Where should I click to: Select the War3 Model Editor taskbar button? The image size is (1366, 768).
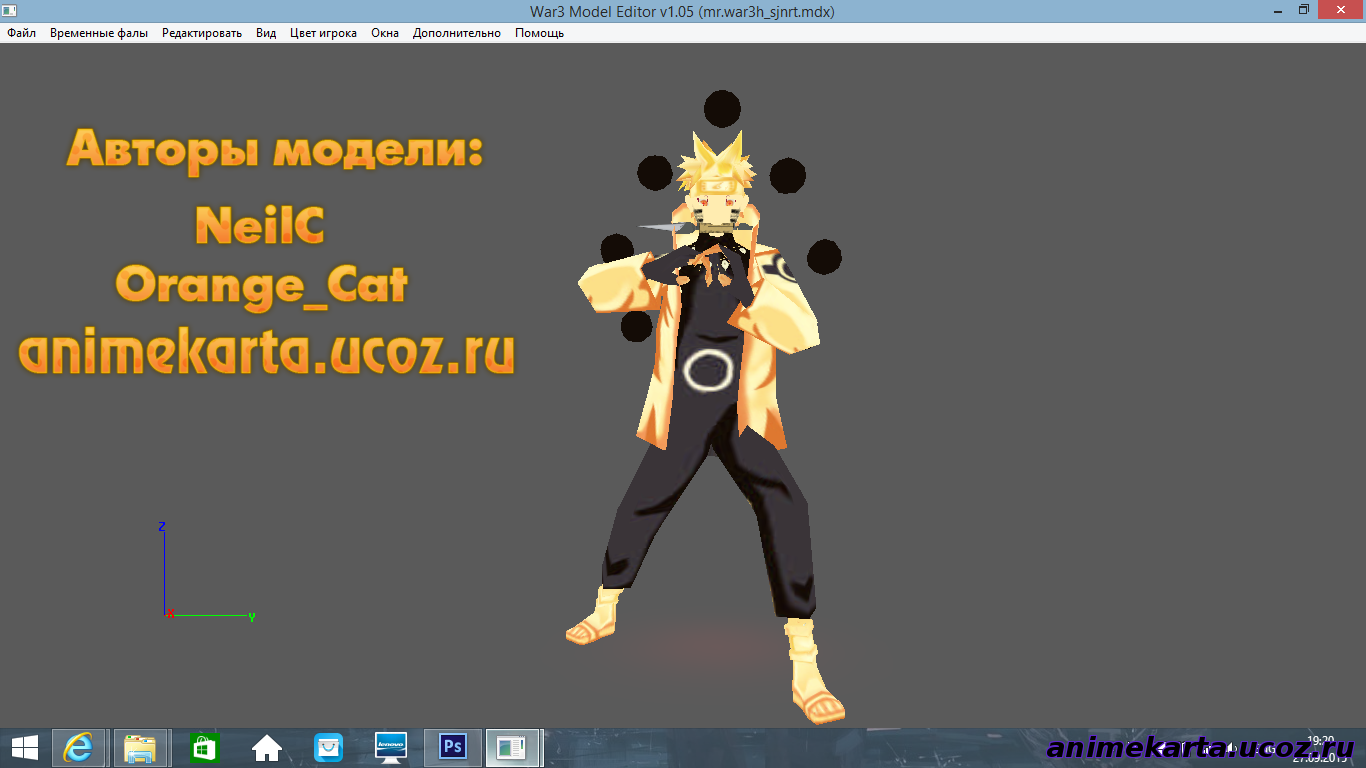[512, 747]
